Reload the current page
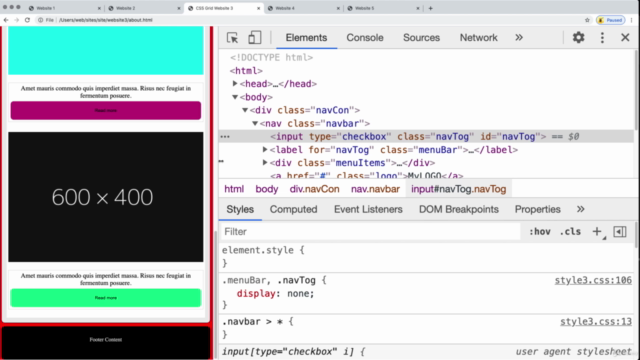The image size is (640, 360). [27, 20]
